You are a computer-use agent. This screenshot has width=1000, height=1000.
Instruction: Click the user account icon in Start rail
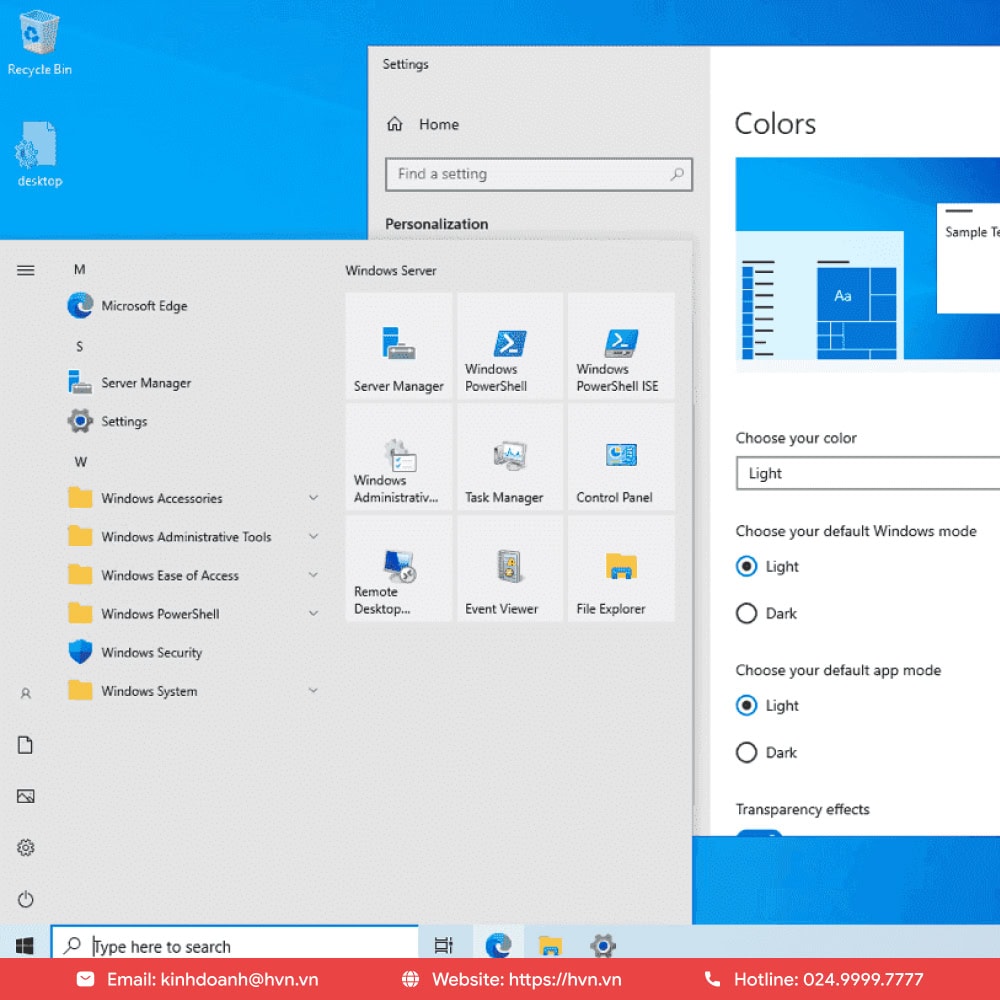[x=26, y=693]
